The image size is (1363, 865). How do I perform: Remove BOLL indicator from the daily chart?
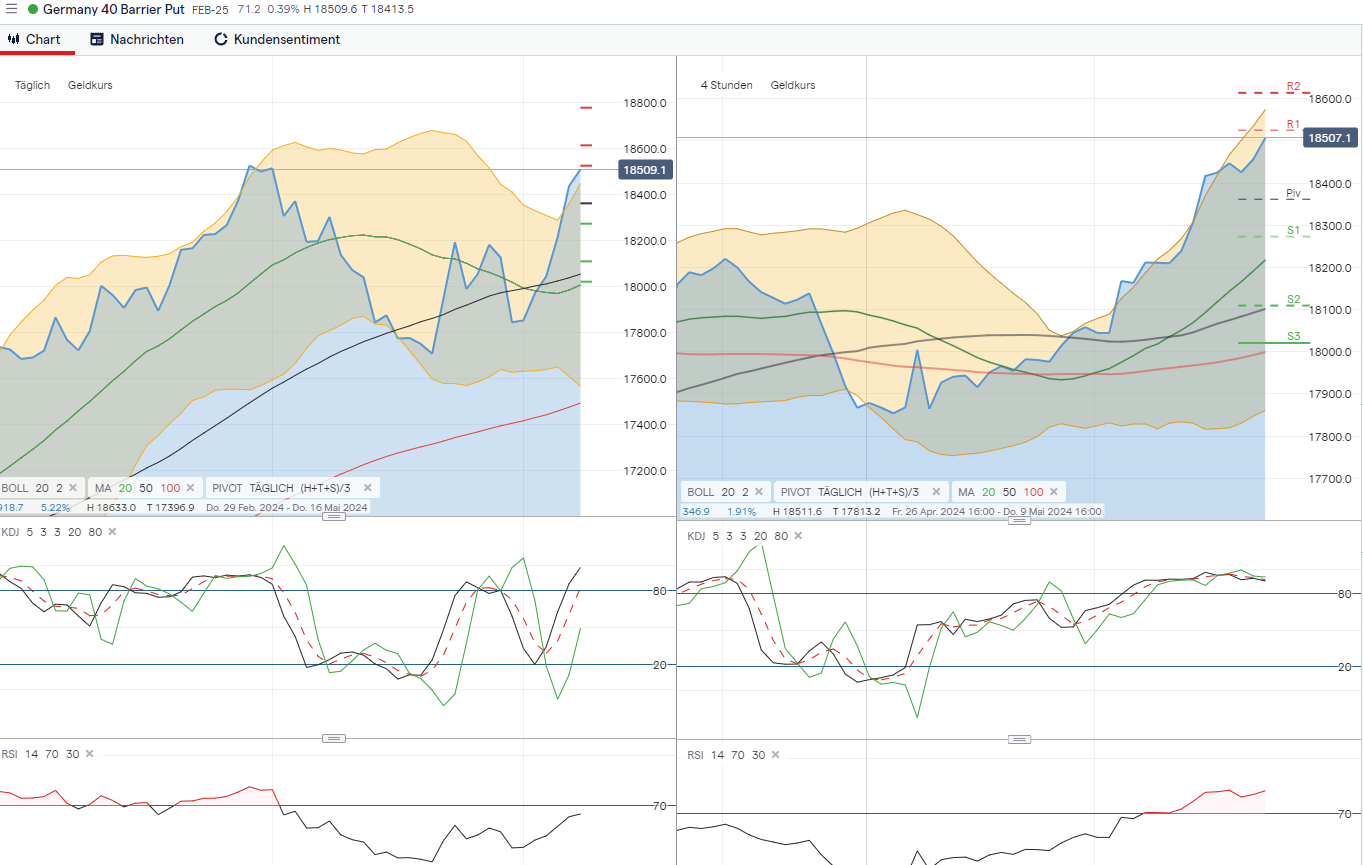[73, 488]
